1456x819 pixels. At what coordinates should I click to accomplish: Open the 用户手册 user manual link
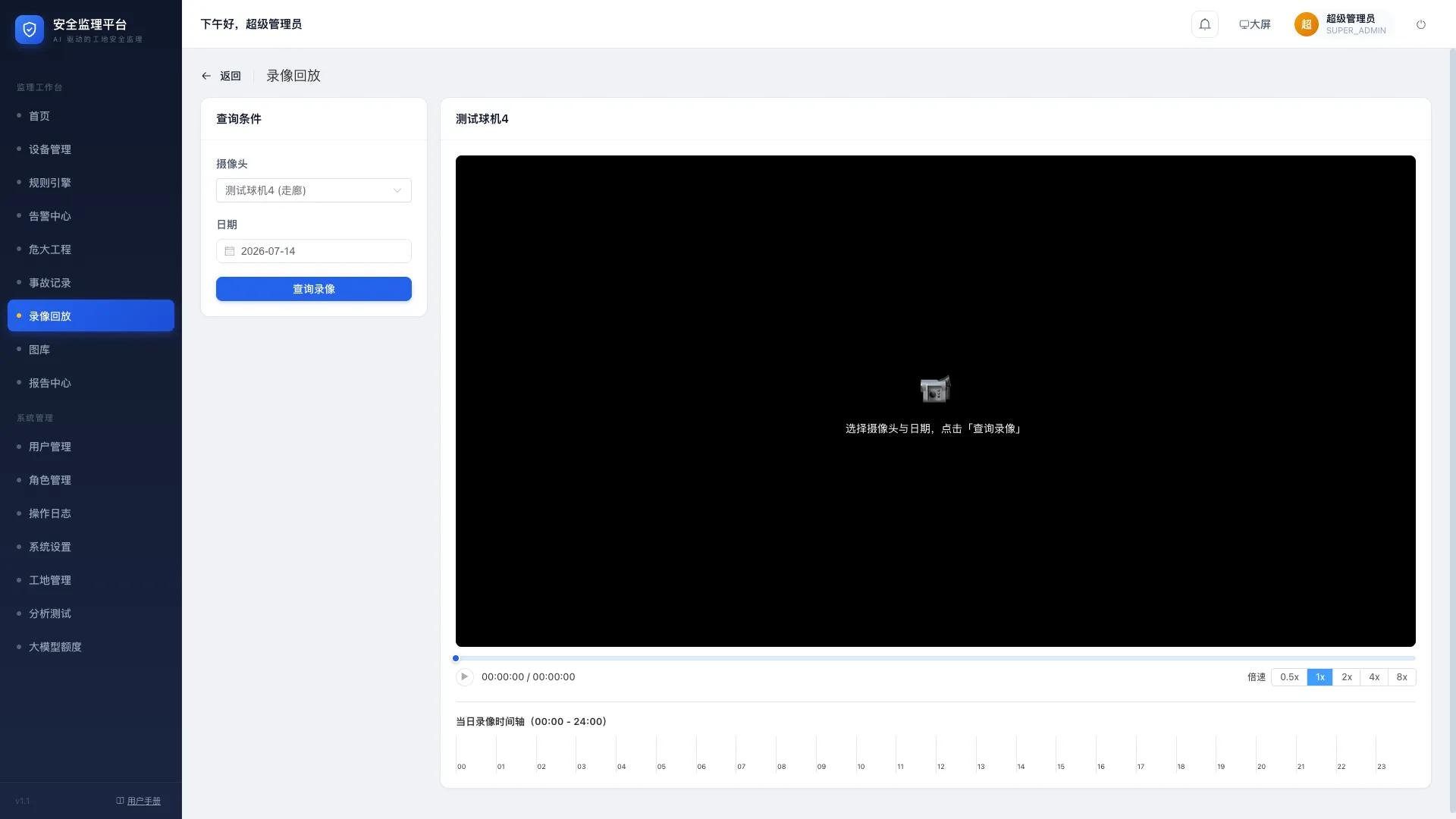pos(139,801)
